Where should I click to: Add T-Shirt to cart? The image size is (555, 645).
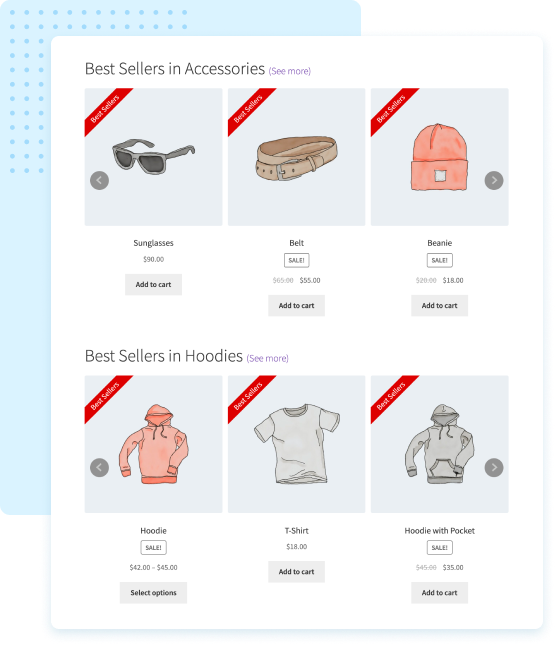tap(296, 571)
